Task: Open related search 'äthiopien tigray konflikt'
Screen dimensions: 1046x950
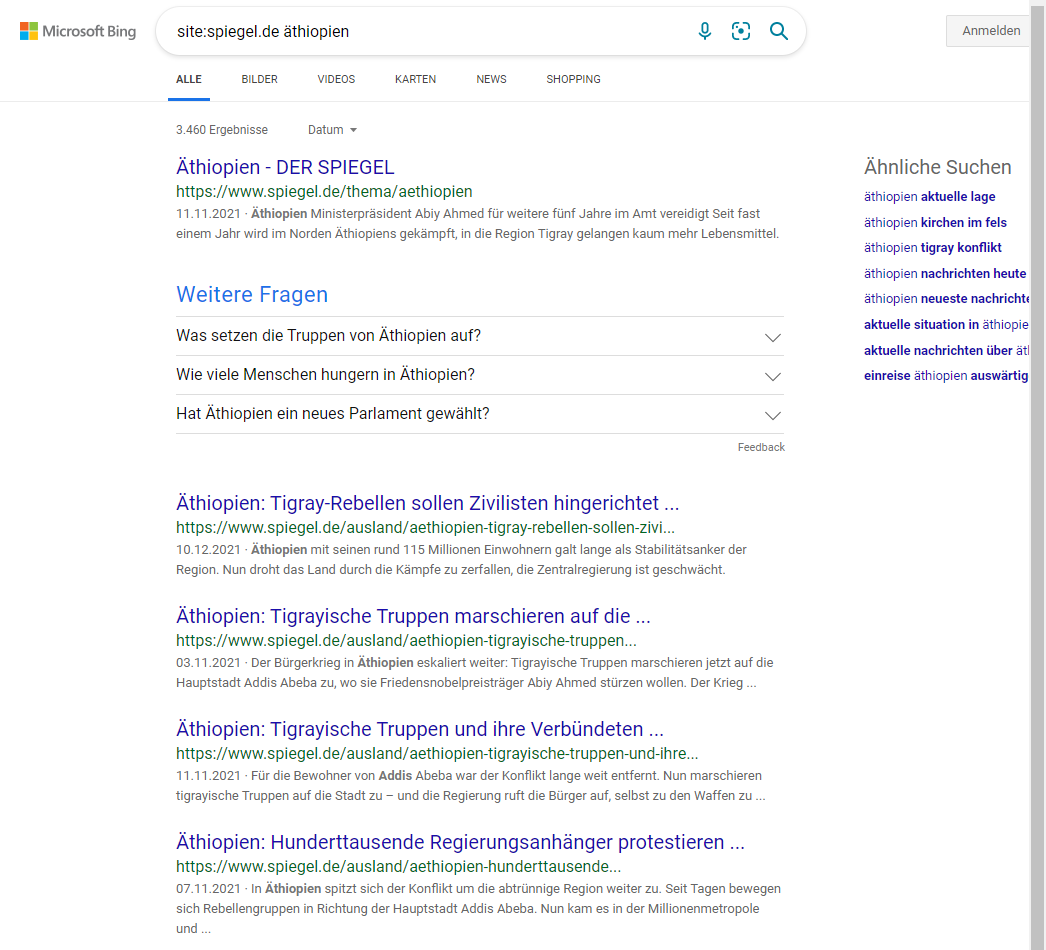Action: [x=933, y=248]
